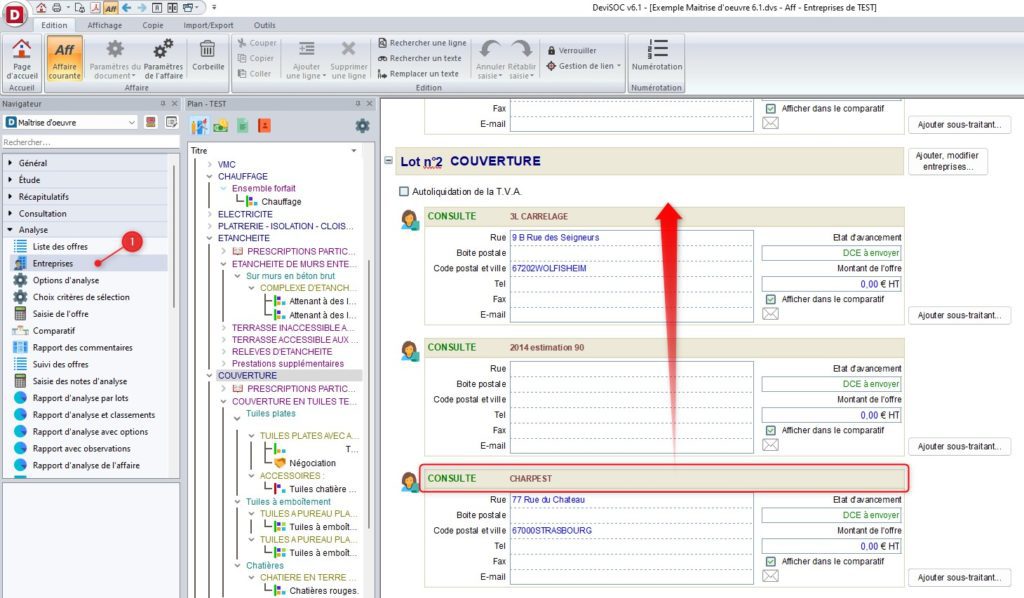Toggle Autoliquidation de la T.V.A. checkbox
This screenshot has height=598, width=1024.
tap(404, 191)
